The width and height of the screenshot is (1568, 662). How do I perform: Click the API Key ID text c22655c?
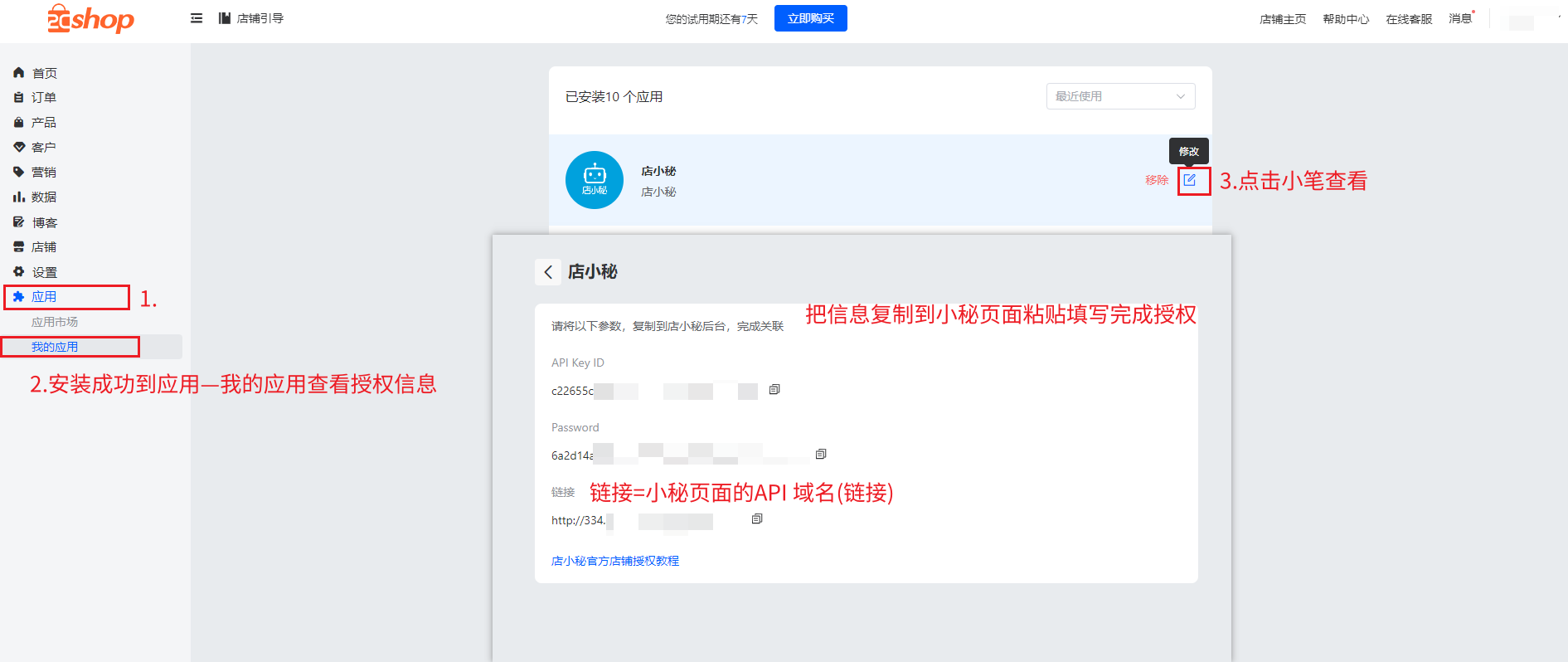click(x=573, y=391)
